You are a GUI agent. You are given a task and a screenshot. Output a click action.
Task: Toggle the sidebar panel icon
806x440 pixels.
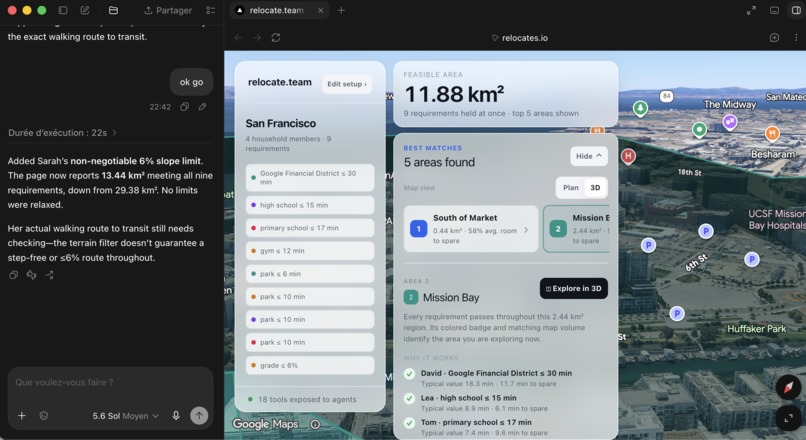click(x=63, y=10)
